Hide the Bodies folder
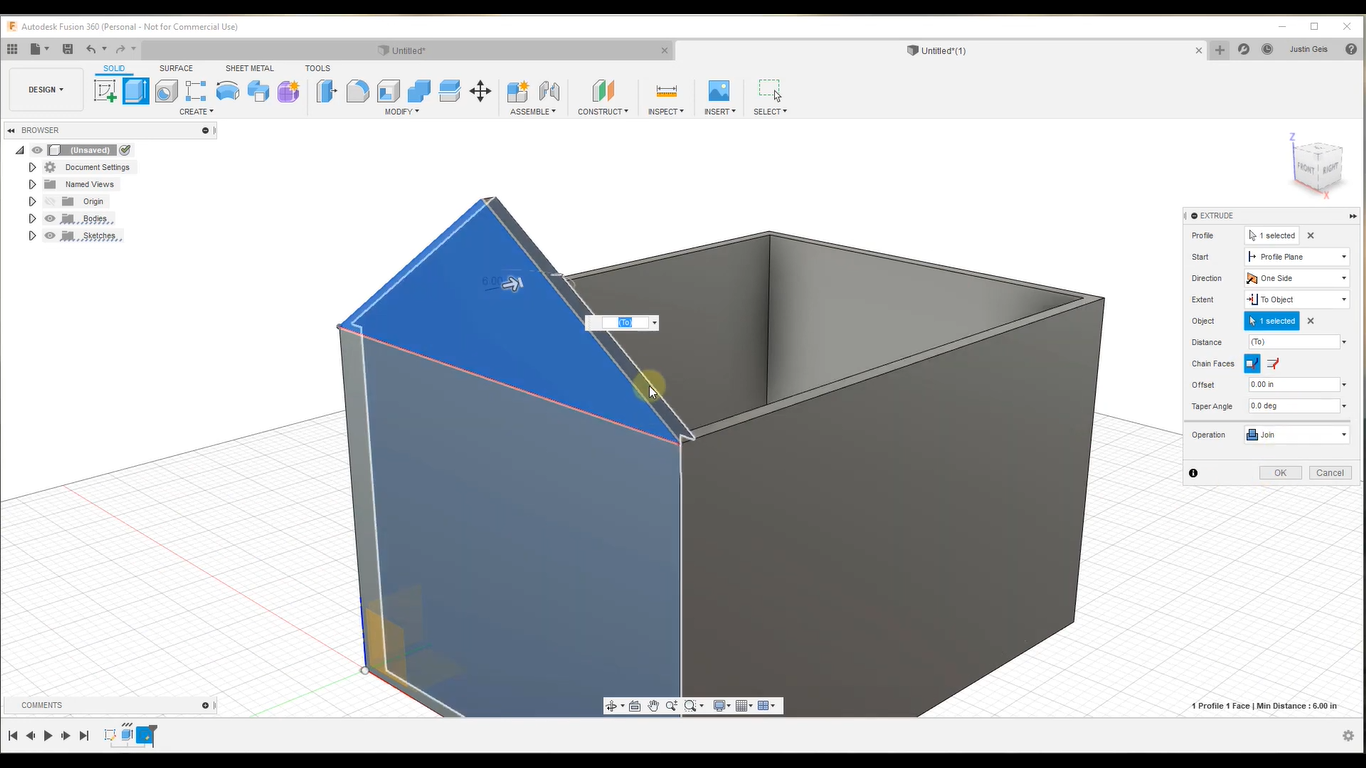 click(x=50, y=219)
